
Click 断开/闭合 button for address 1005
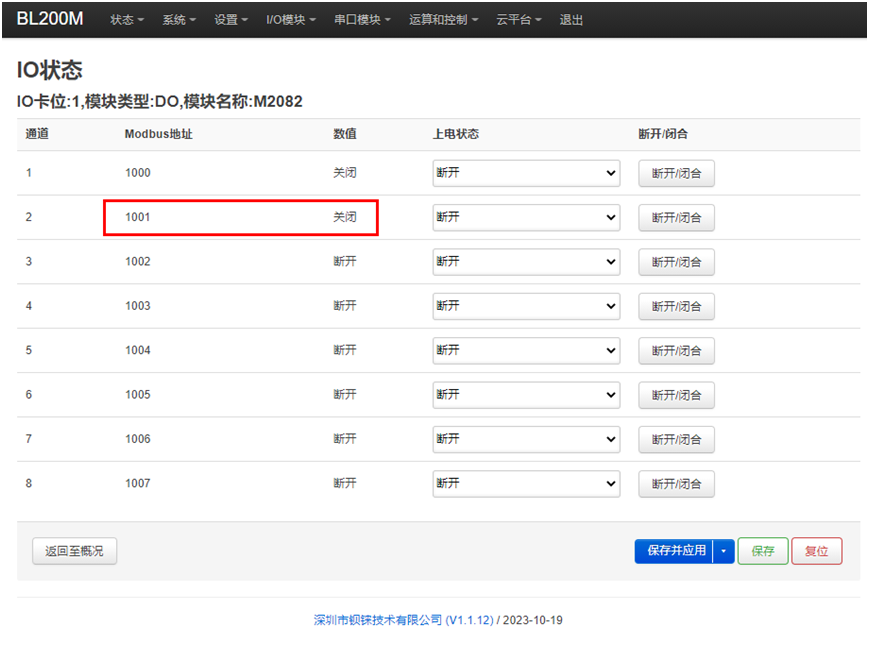coord(676,395)
